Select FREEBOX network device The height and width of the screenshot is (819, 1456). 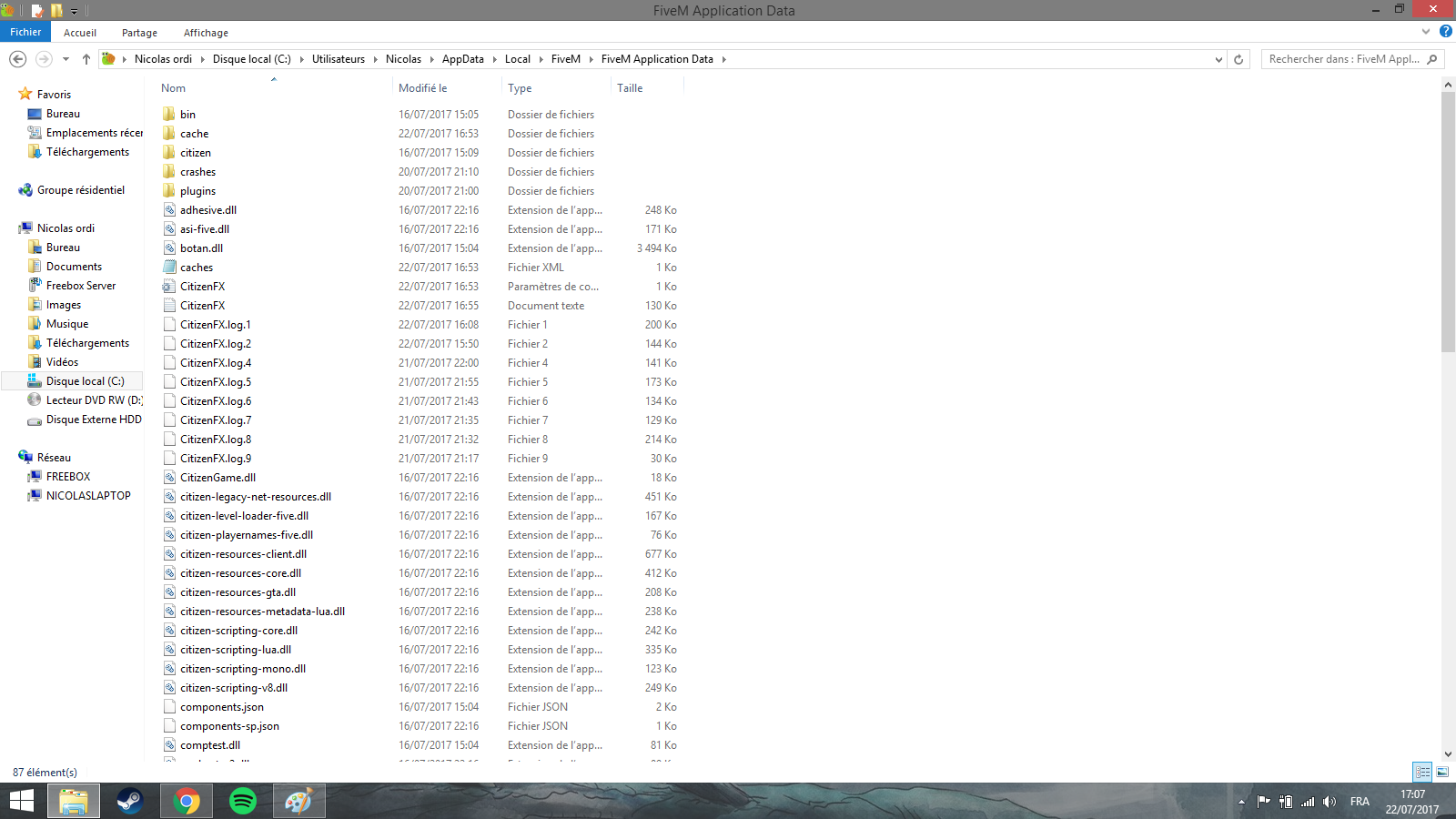click(x=68, y=477)
